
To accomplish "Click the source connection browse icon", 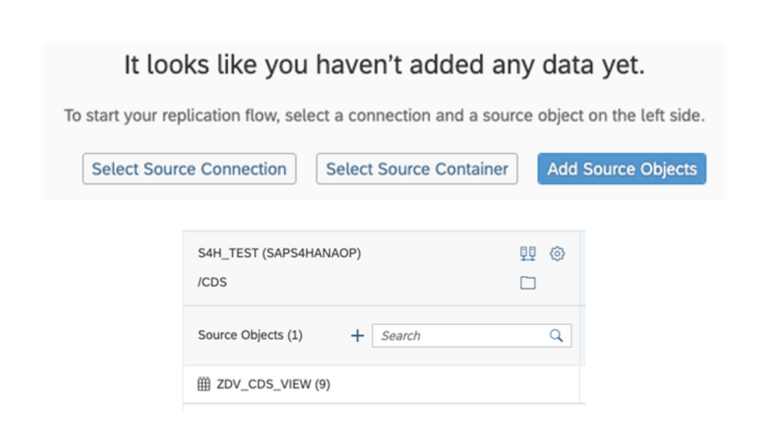I will click(x=528, y=253).
